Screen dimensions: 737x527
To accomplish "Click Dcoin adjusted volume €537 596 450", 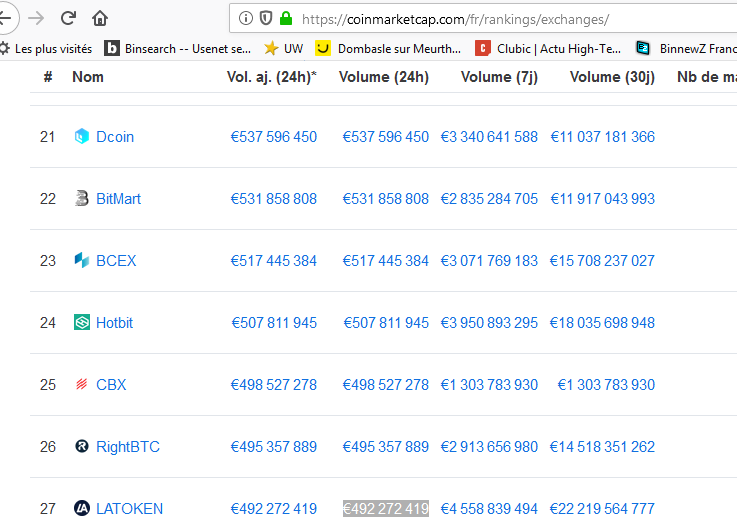I will [274, 137].
